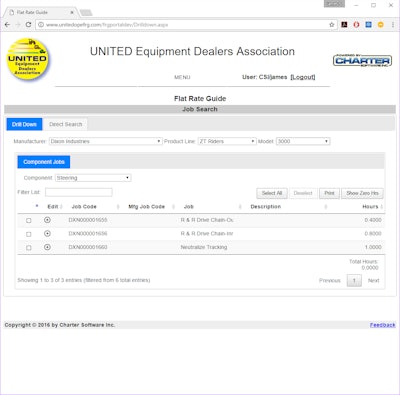Click hours value 0.8000

(373, 234)
